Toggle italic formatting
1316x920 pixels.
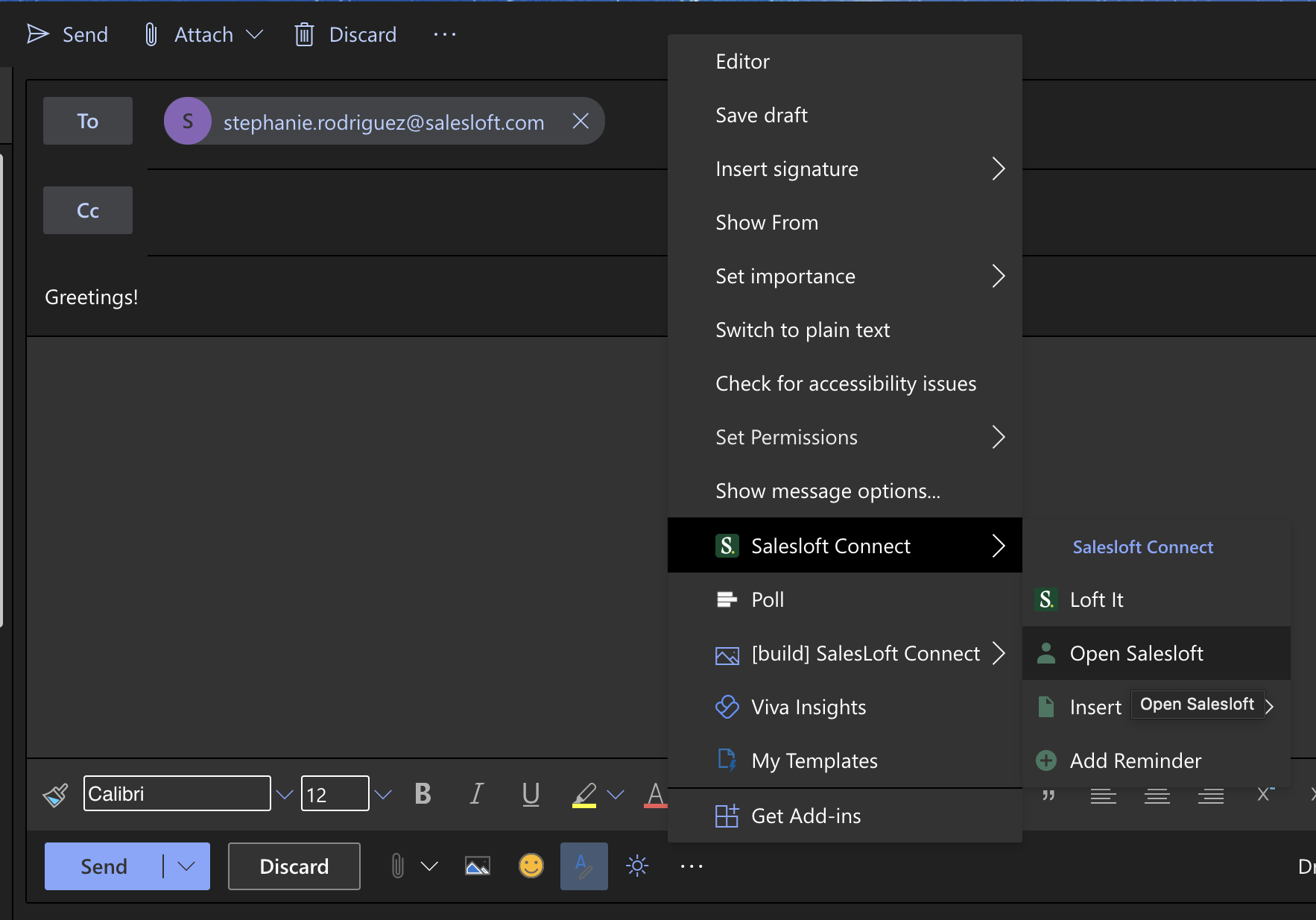(x=476, y=793)
